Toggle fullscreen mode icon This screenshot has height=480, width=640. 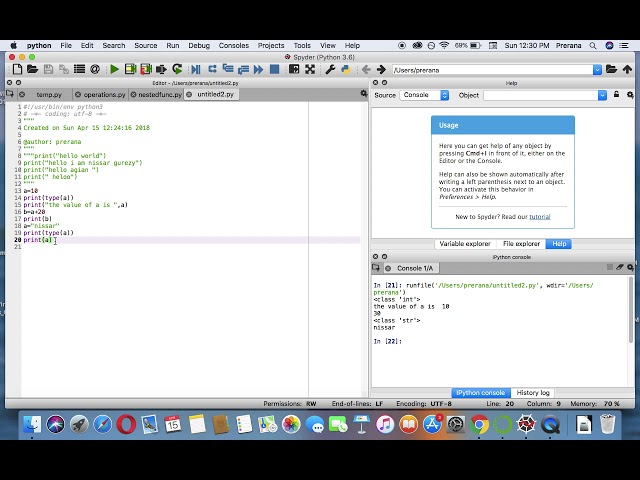(x=310, y=69)
